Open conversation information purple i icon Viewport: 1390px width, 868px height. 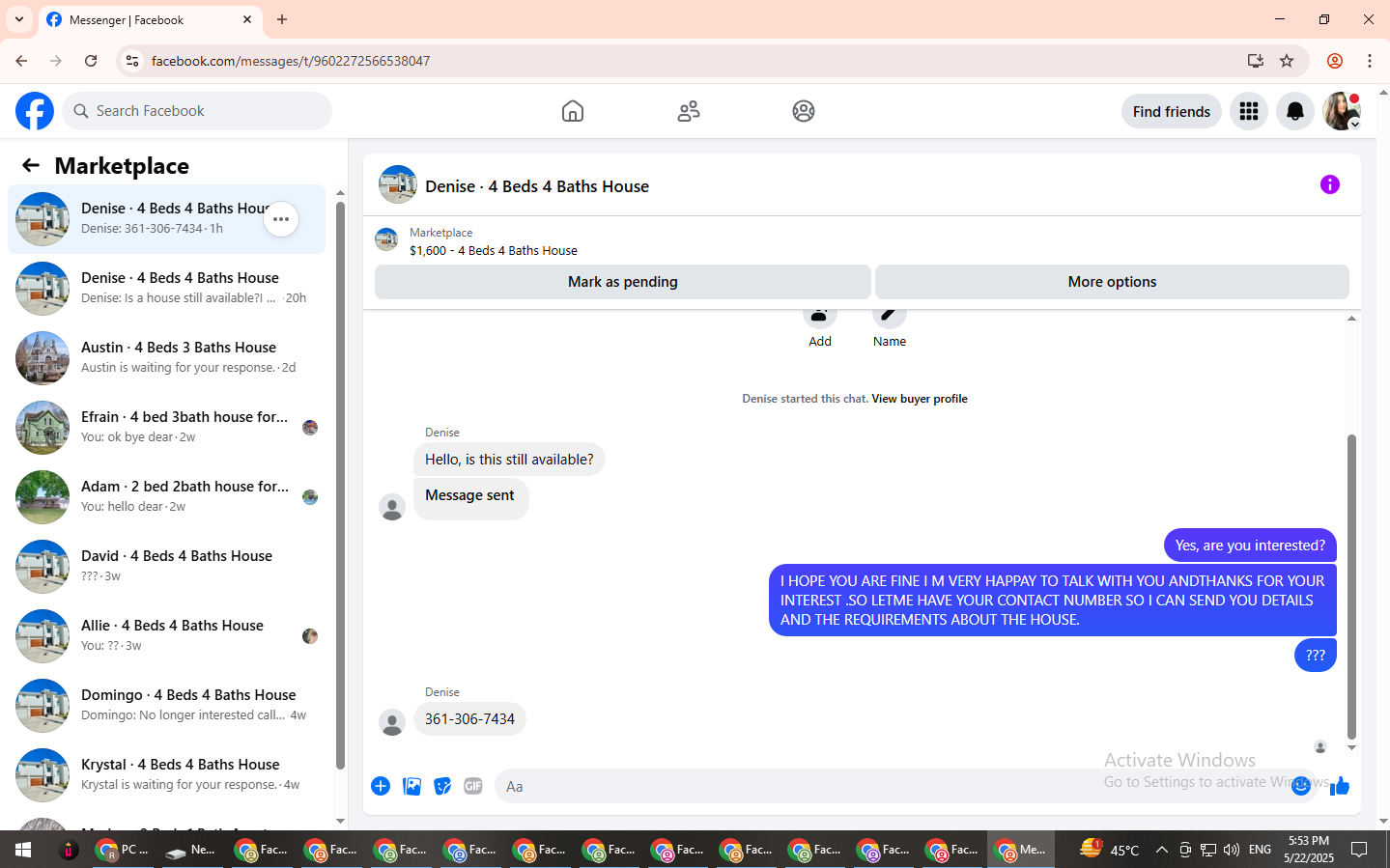click(x=1330, y=184)
